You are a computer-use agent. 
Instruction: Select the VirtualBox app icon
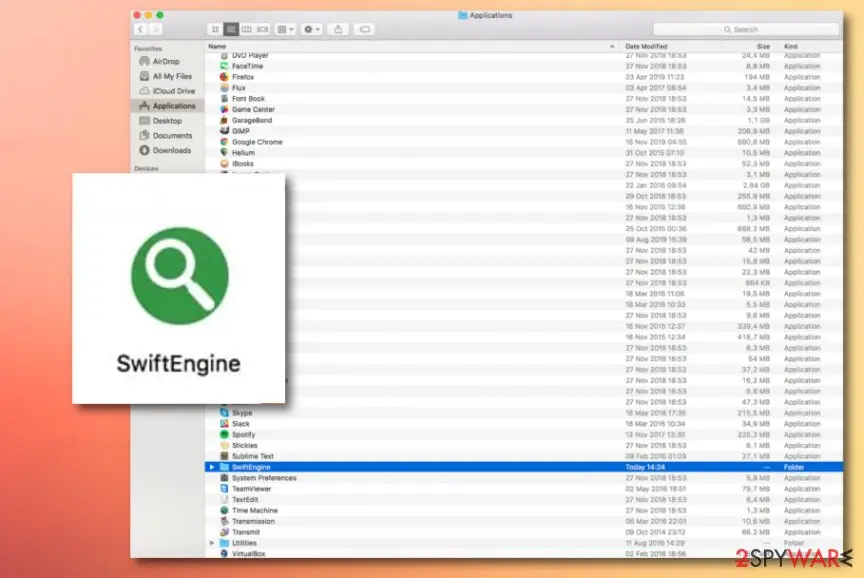[x=224, y=554]
